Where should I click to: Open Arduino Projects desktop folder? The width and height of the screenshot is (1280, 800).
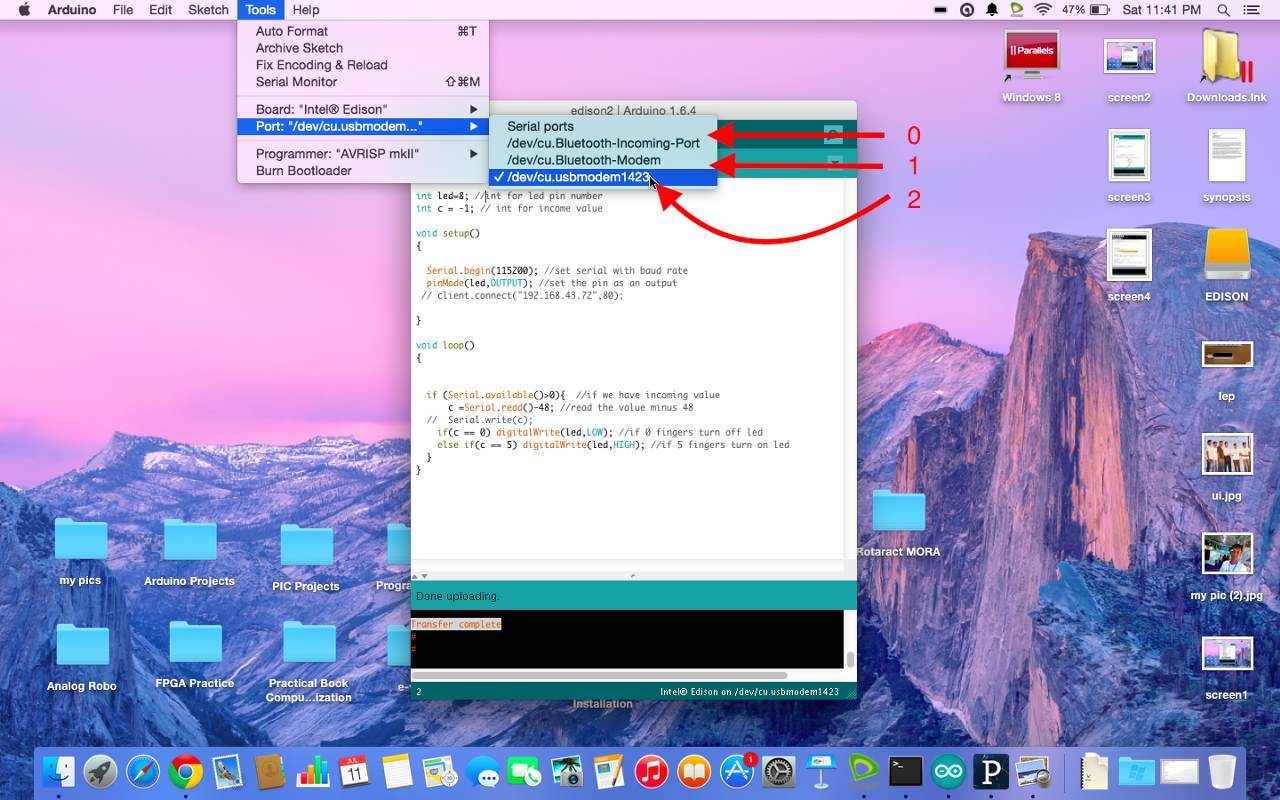(189, 551)
